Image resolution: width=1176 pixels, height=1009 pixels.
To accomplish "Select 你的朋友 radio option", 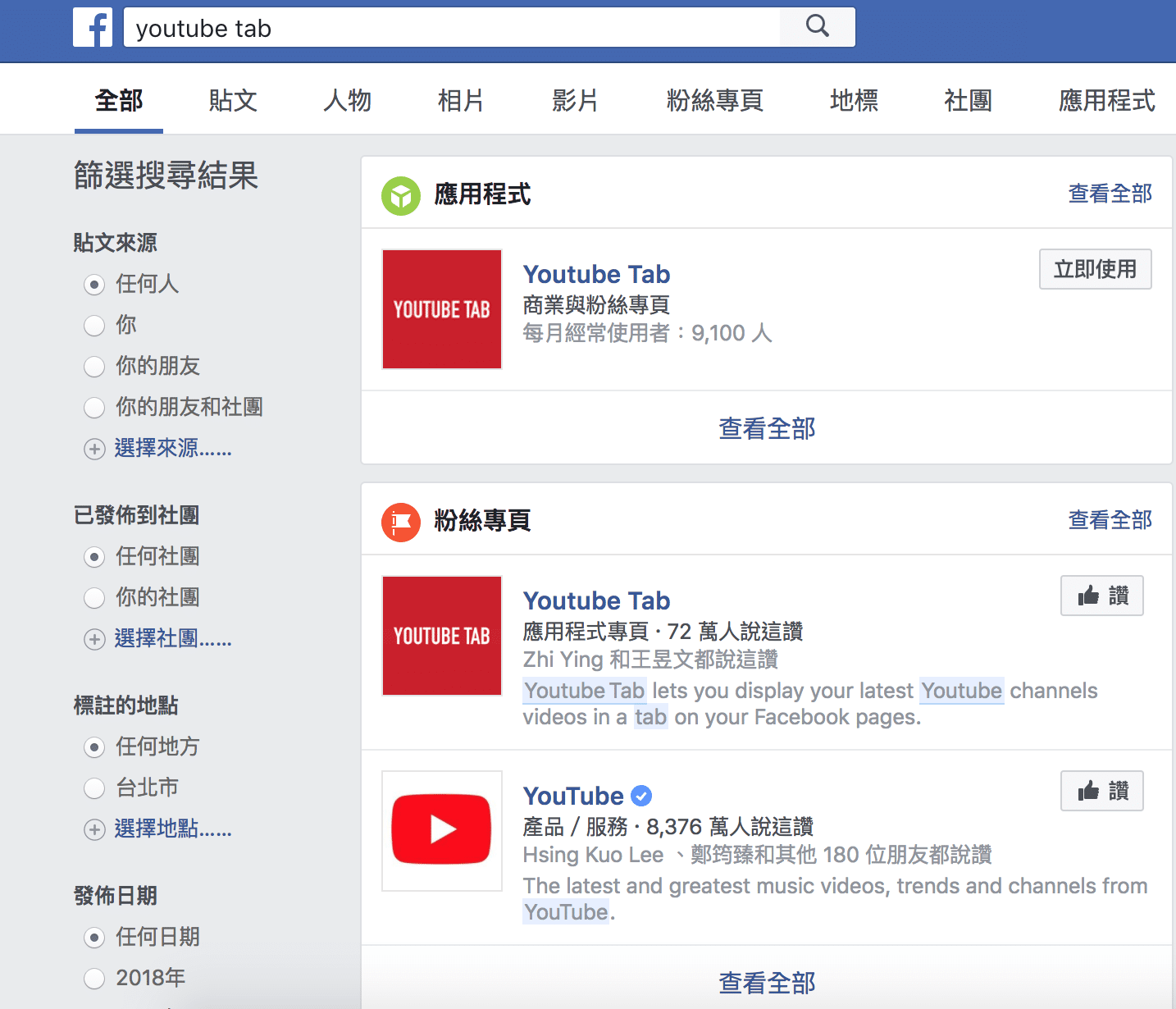I will pos(95,367).
